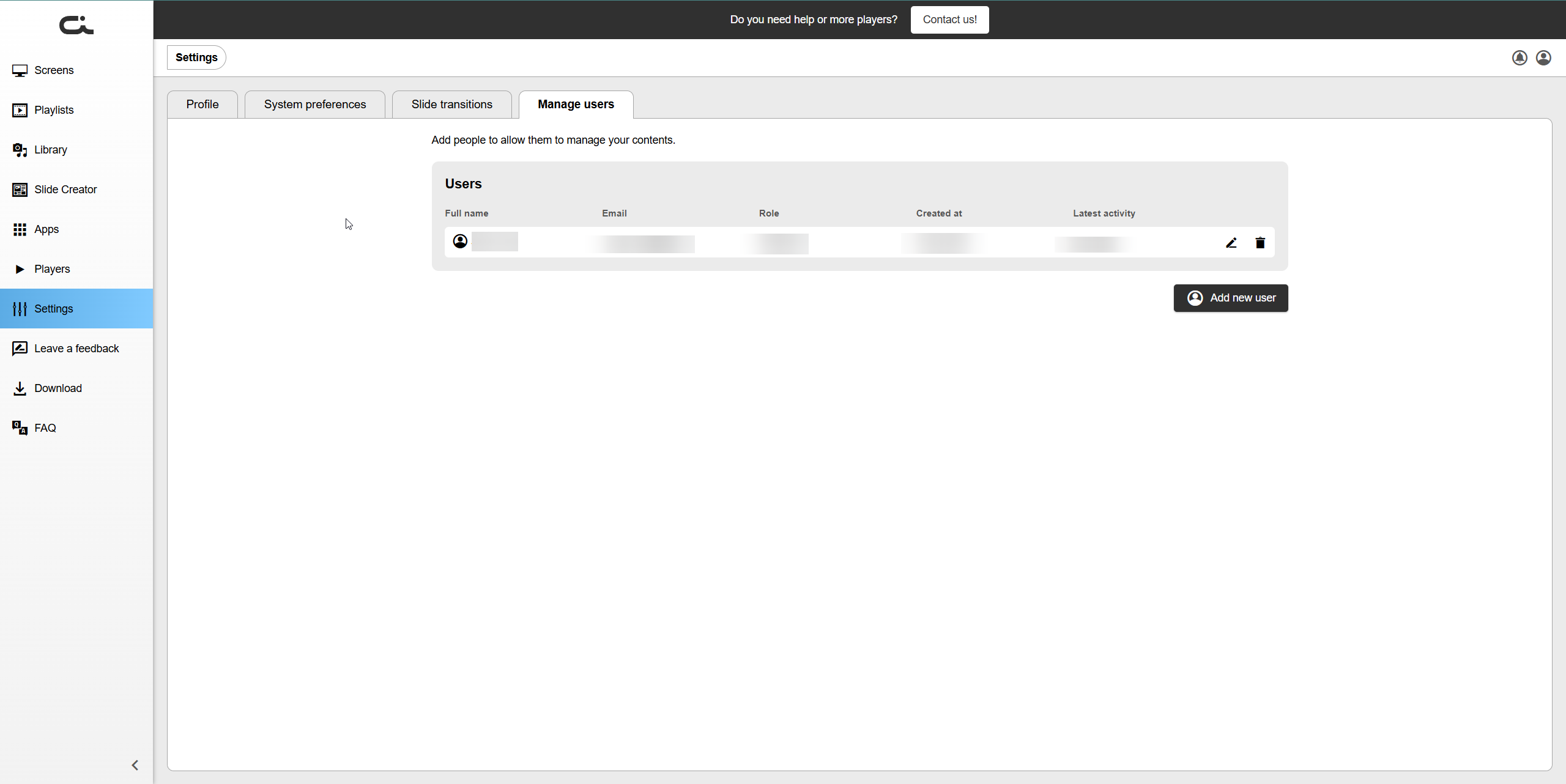Screen dimensions: 1566x784
Task: Open the Slide transitions tab
Action: pos(451,105)
